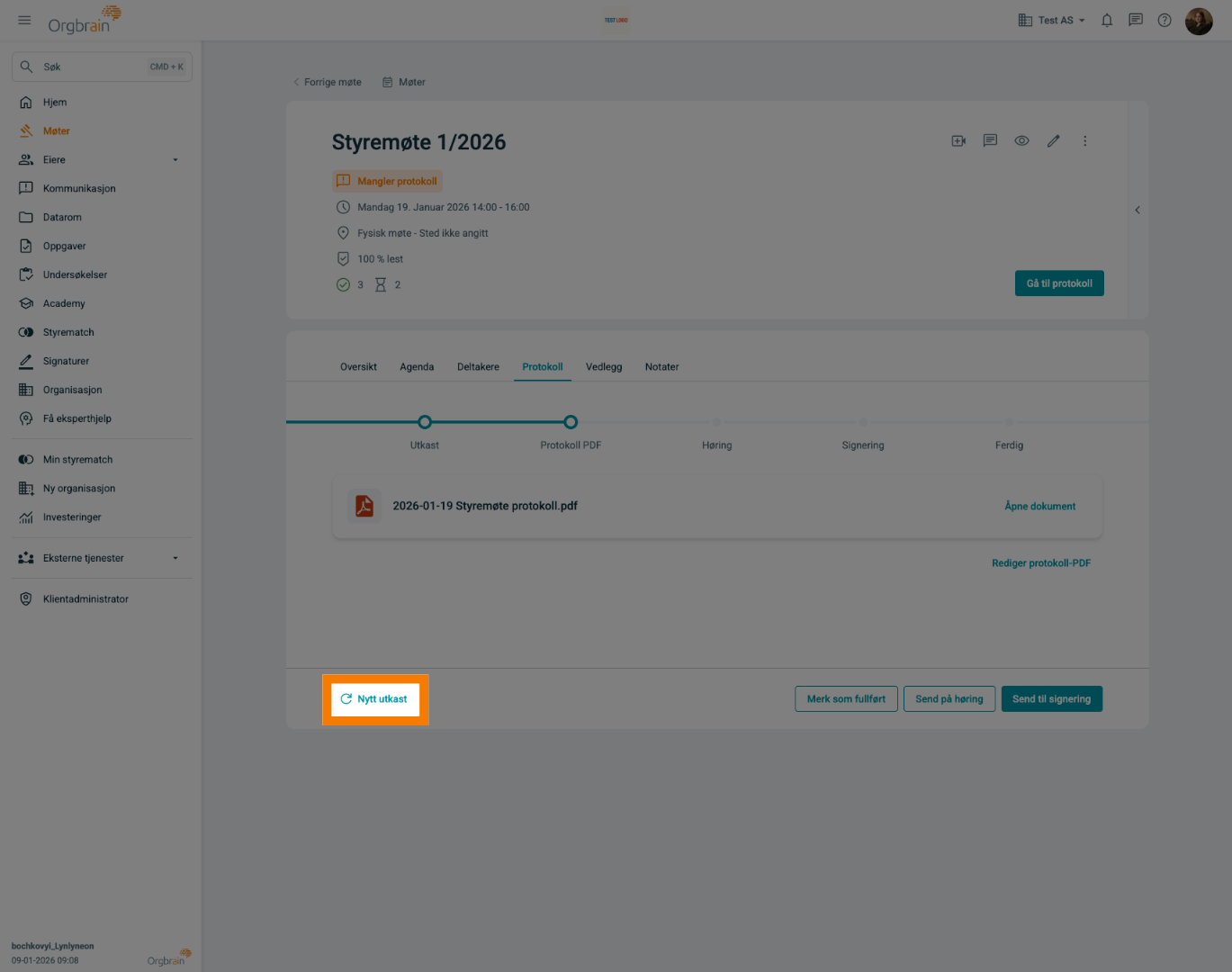The image size is (1232, 972).
Task: Click Nytt utkast button
Action: tap(374, 699)
